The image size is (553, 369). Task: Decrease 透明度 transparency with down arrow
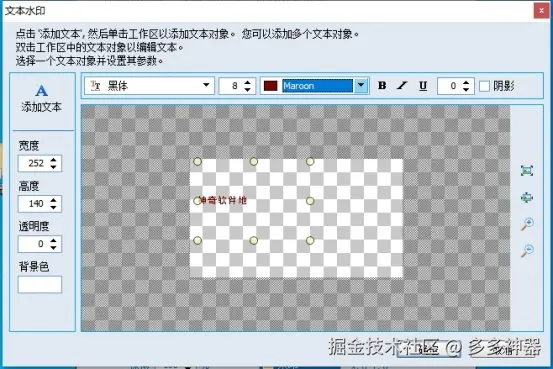click(x=53, y=248)
